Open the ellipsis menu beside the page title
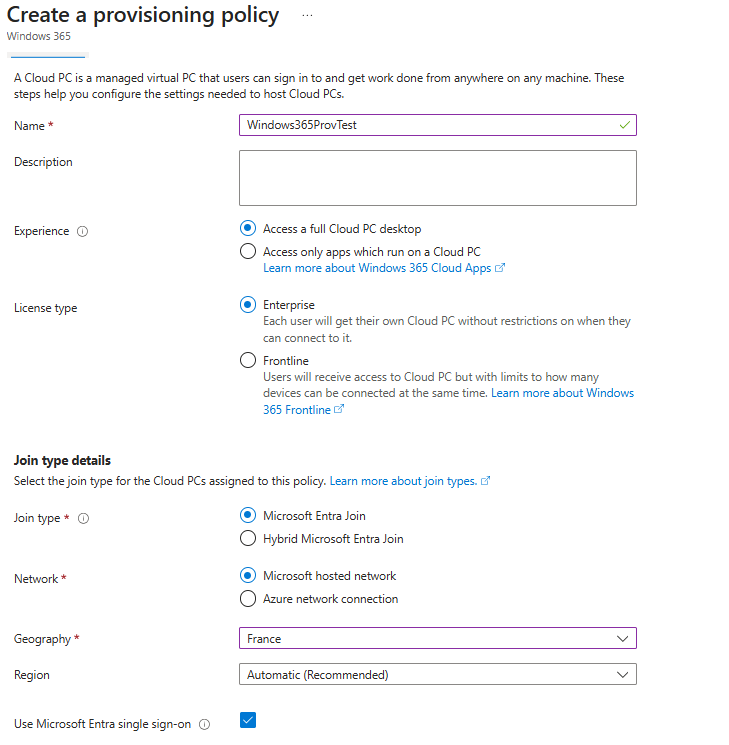Image resolution: width=729 pixels, height=745 pixels. pyautogui.click(x=307, y=16)
